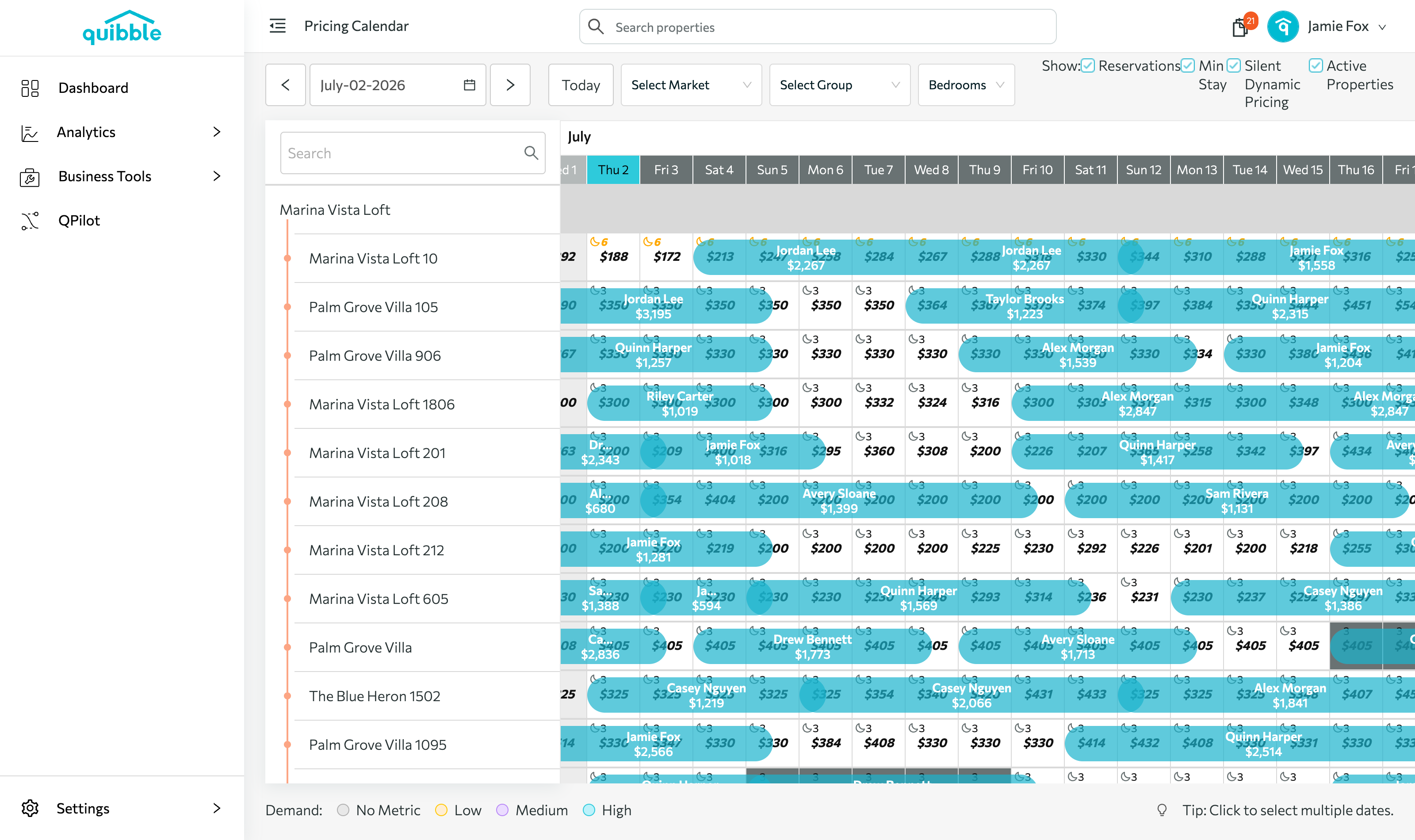Image resolution: width=1415 pixels, height=840 pixels.
Task: Expand the Settings chevron
Action: pyautogui.click(x=216, y=808)
